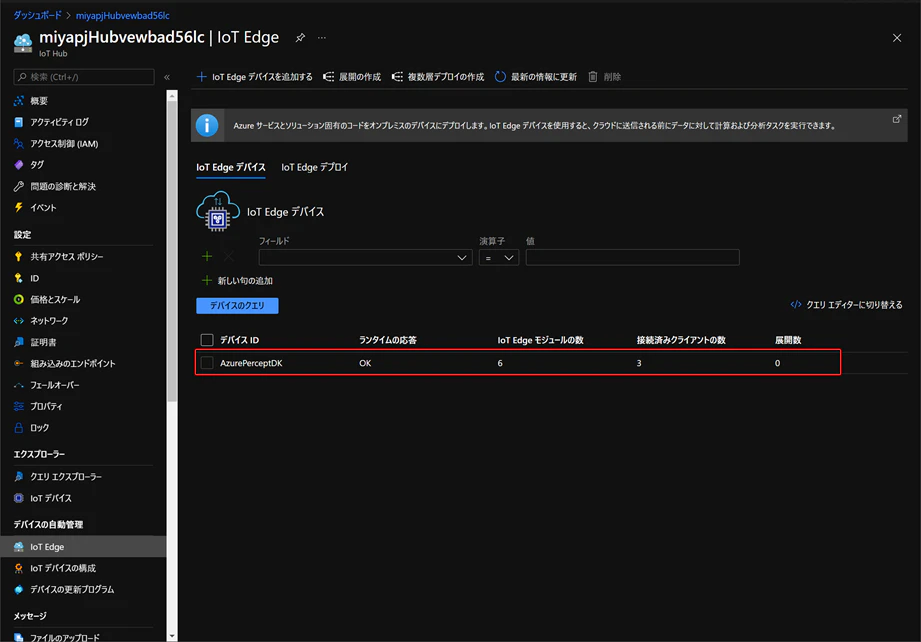
Task: Sort by 展開数 column header
Action: tap(788, 340)
